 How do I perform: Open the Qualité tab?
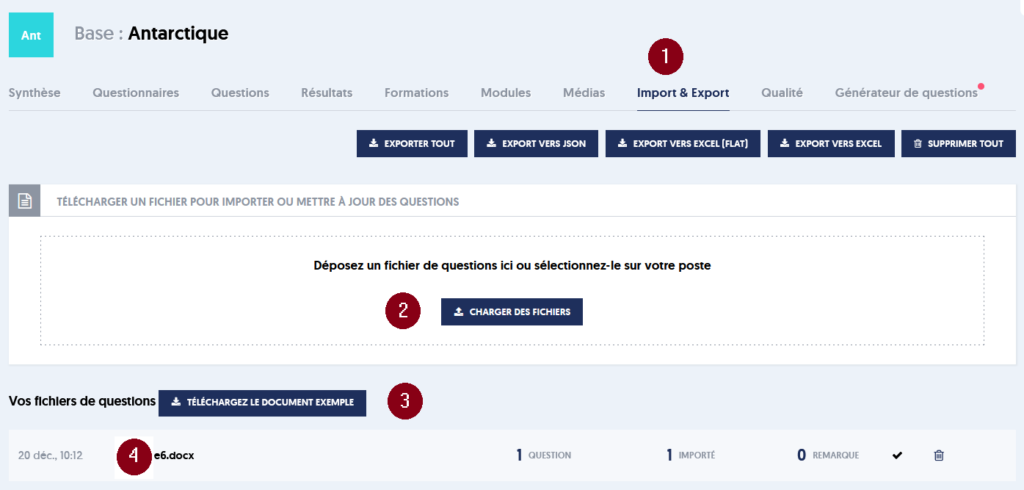(x=782, y=93)
